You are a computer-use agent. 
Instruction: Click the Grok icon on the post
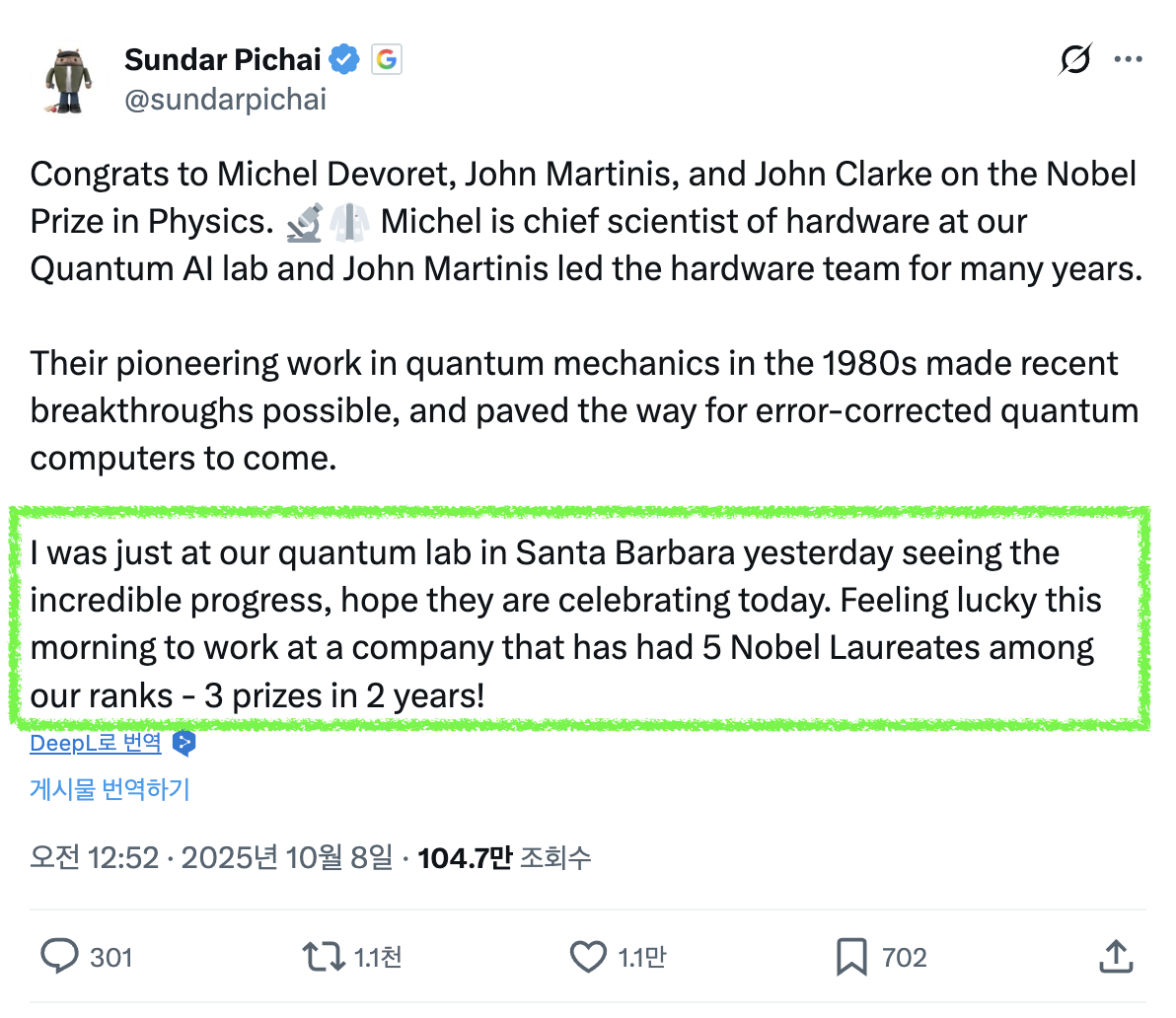[1075, 60]
